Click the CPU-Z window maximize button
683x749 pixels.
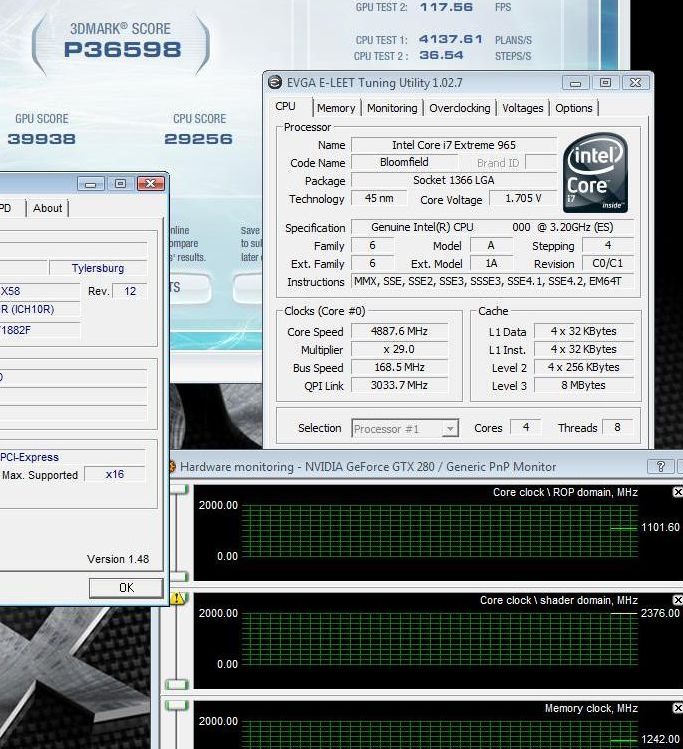(x=120, y=183)
